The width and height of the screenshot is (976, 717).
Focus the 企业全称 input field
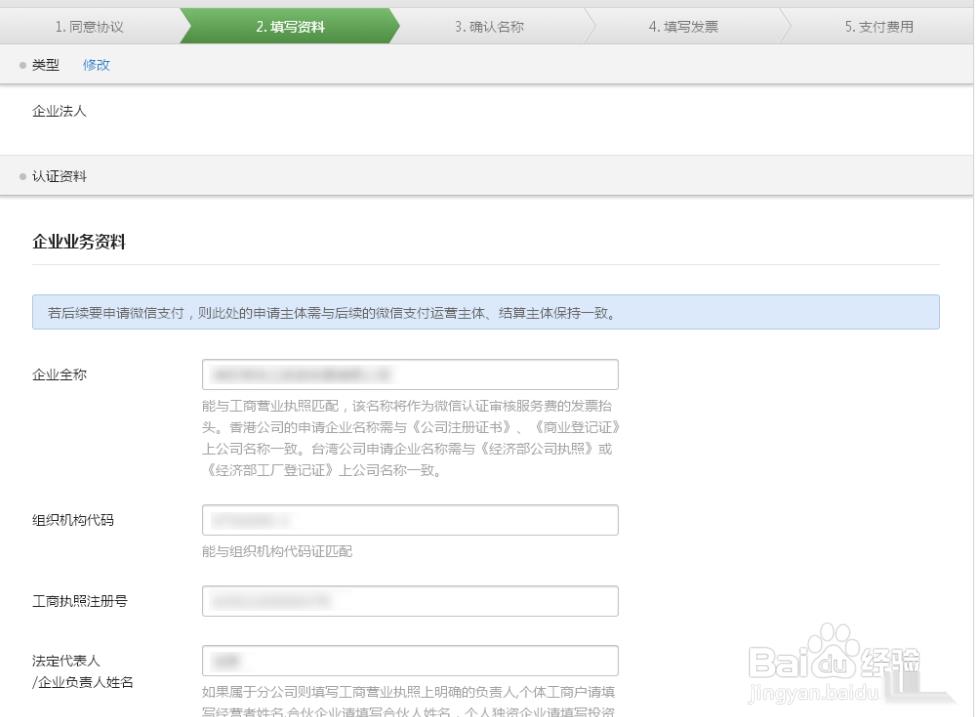point(410,375)
